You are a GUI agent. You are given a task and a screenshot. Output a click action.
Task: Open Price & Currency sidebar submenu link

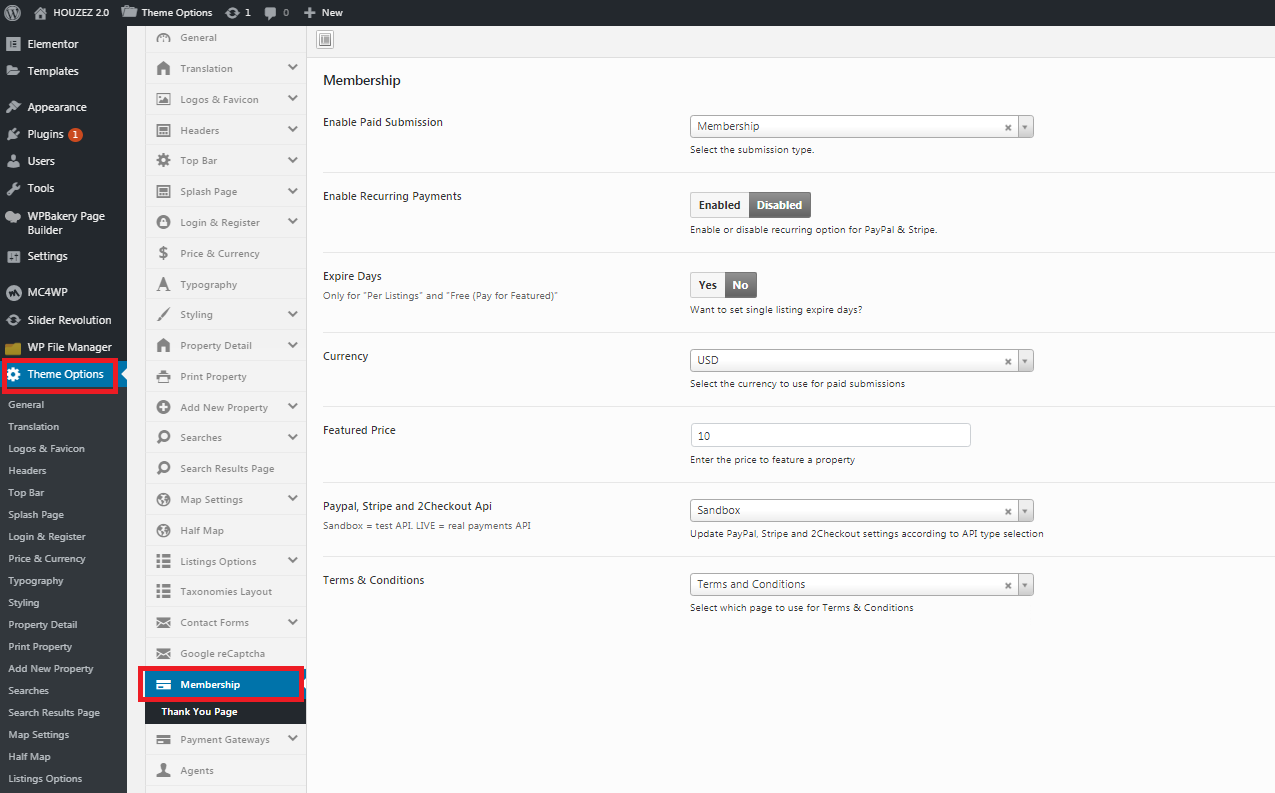pyautogui.click(x=47, y=559)
